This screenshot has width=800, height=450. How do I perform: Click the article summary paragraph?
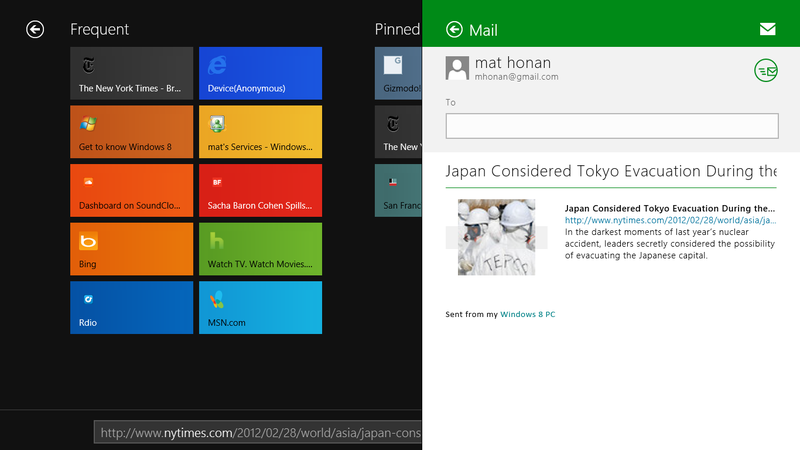click(670, 244)
